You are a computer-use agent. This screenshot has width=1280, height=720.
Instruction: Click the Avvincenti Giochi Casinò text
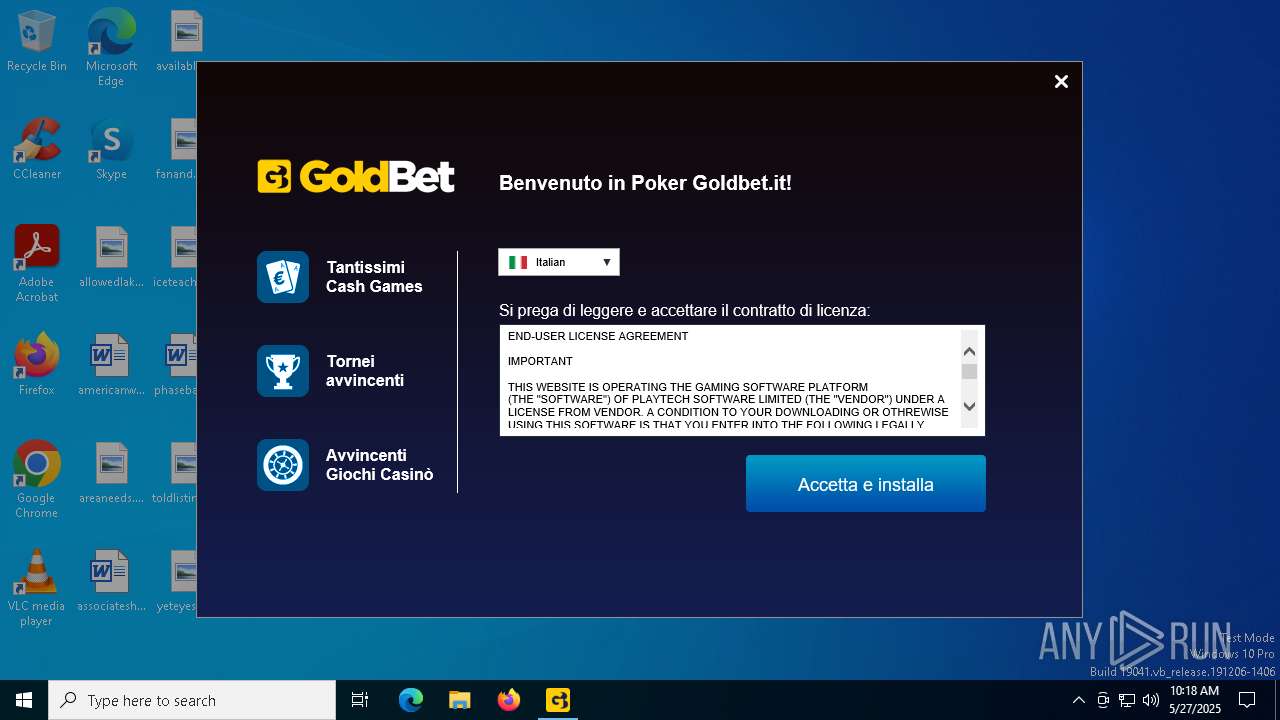380,465
